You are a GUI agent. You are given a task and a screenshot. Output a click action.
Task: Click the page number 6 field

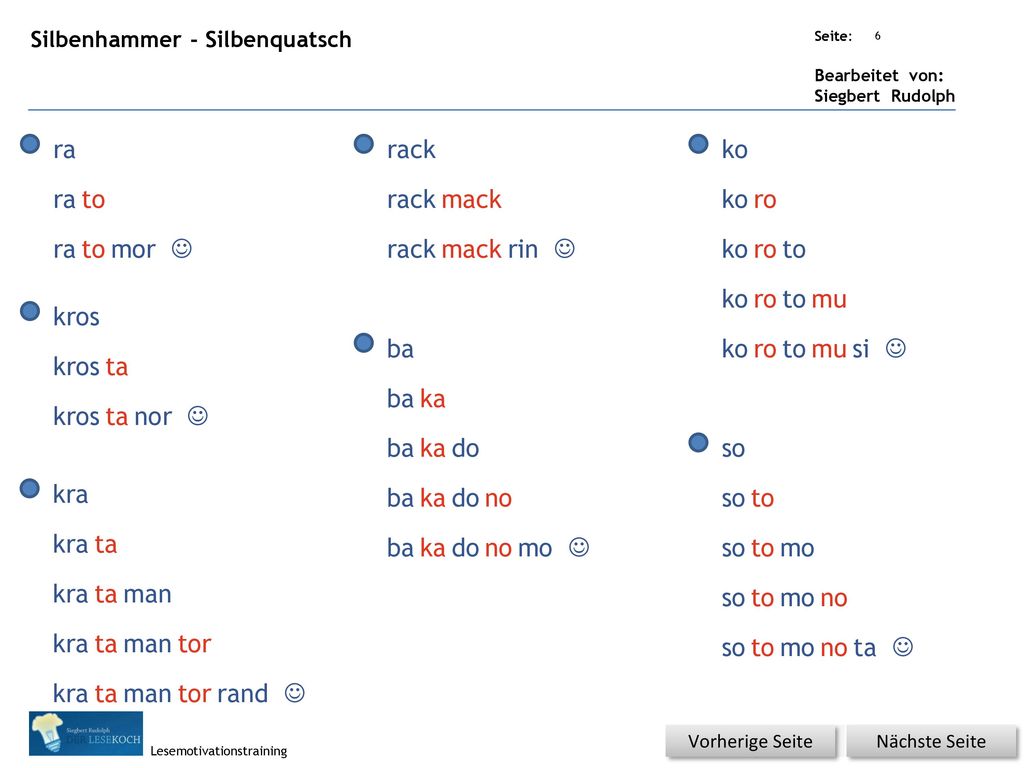(878, 36)
